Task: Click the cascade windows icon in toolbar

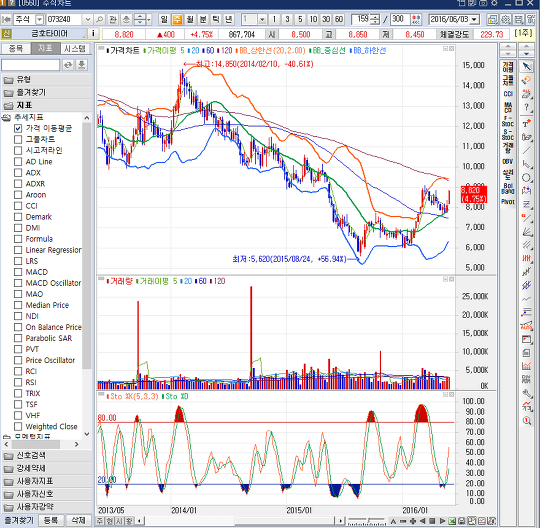Action: coord(492,19)
